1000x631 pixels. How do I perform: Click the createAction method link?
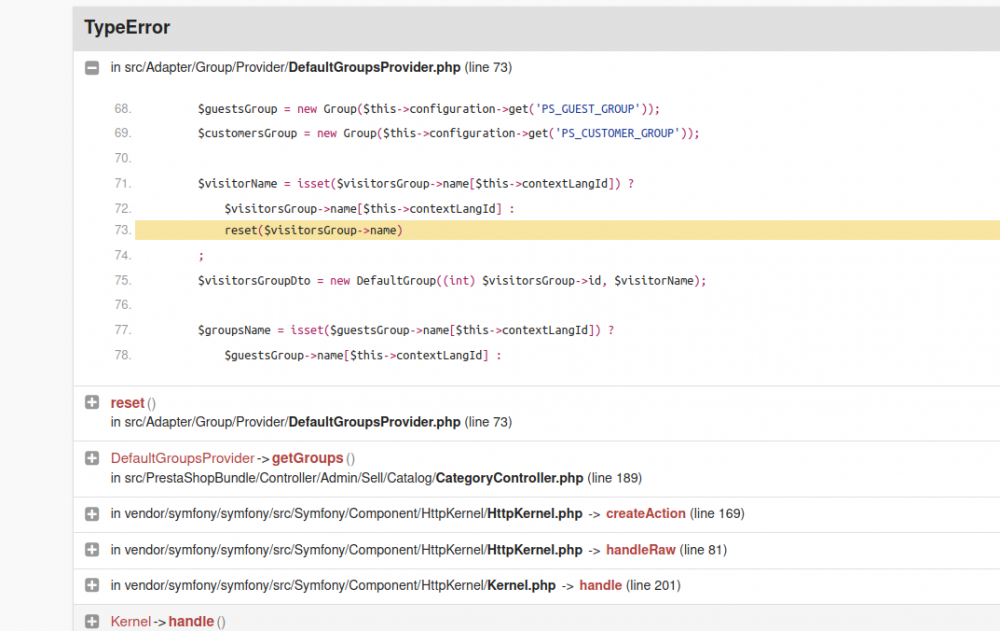pos(646,514)
